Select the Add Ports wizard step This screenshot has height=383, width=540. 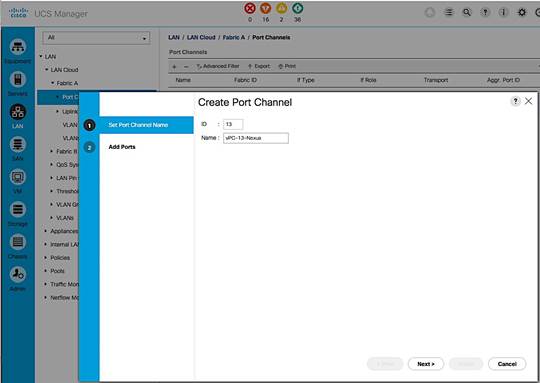[x=122, y=147]
